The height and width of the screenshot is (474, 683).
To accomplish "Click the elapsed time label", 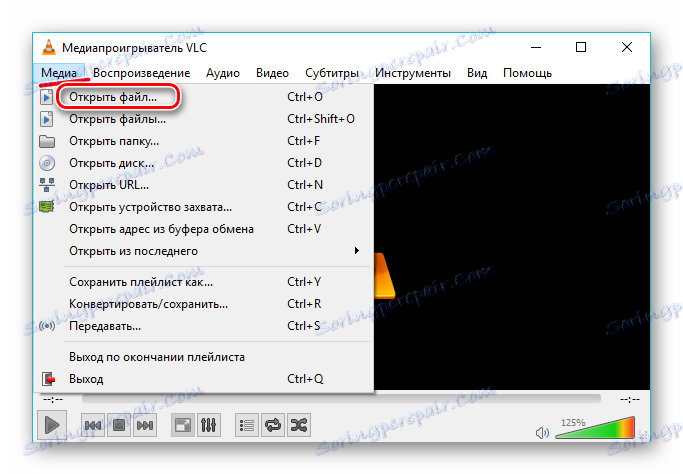I will click(x=53, y=399).
